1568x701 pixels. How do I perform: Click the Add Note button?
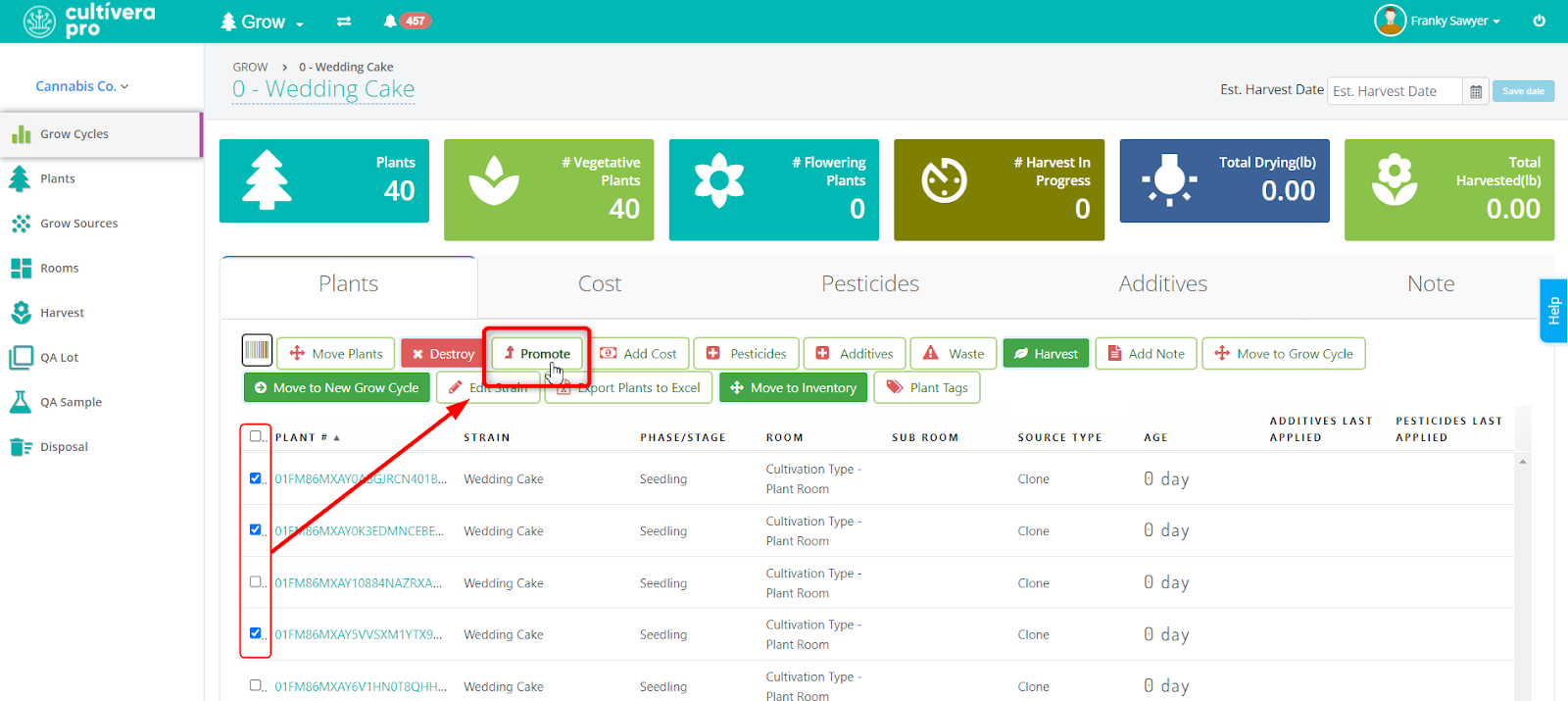click(x=1146, y=354)
